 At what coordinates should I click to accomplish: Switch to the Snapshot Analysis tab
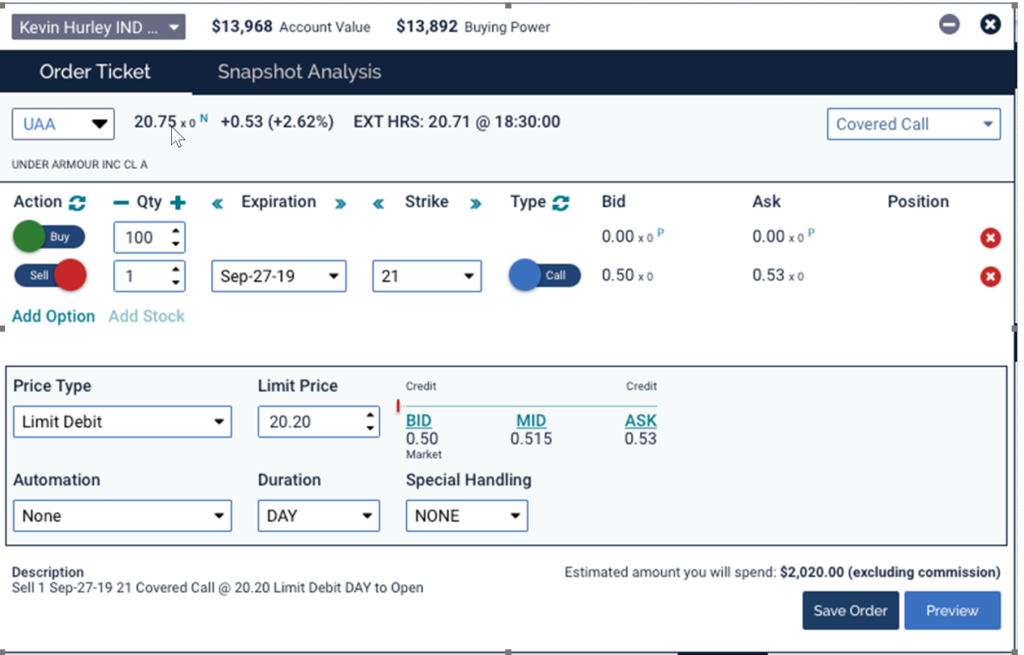(299, 72)
